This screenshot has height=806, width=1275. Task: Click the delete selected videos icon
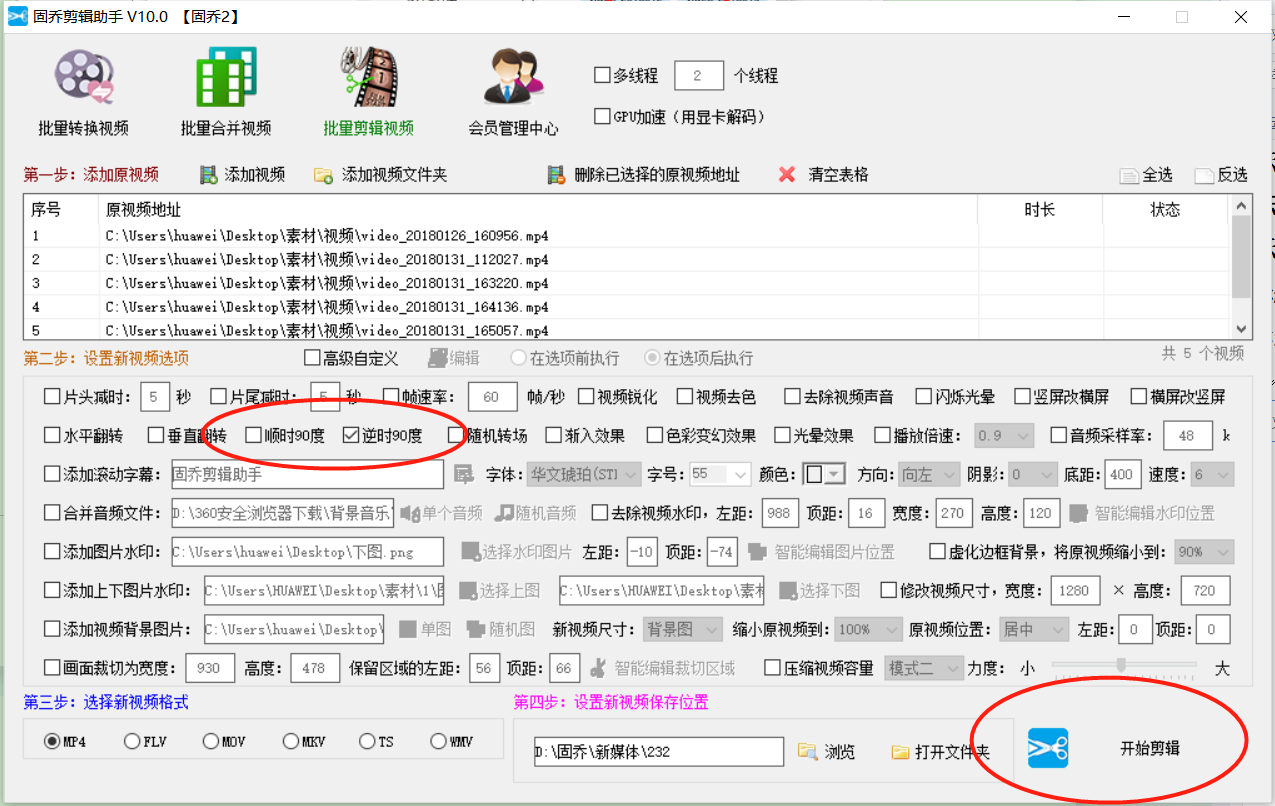pos(556,174)
